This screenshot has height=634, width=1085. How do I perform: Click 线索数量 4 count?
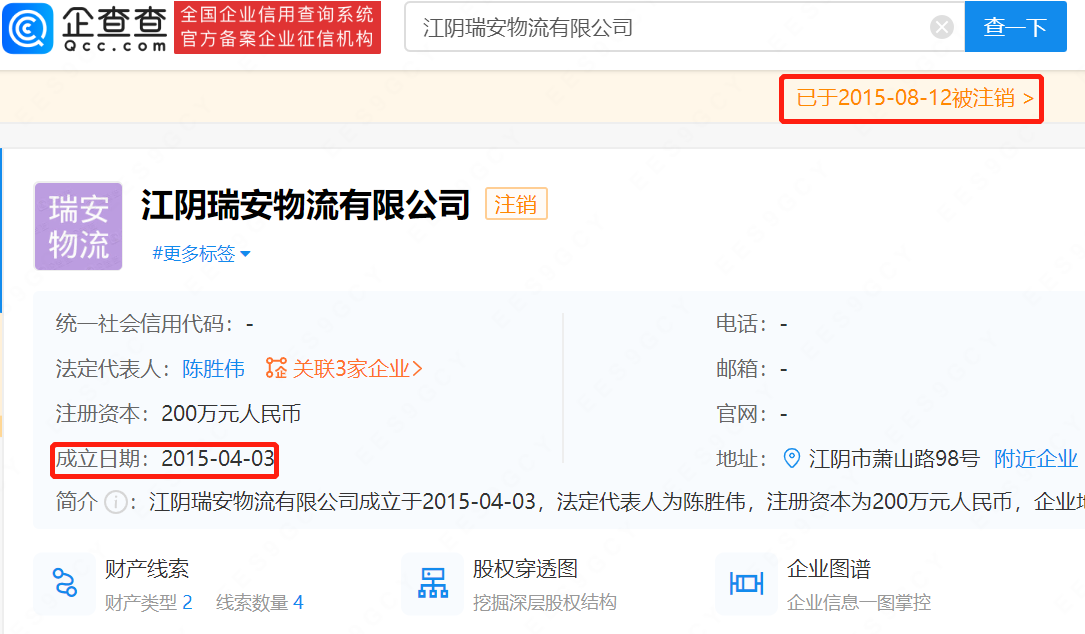pyautogui.click(x=260, y=603)
